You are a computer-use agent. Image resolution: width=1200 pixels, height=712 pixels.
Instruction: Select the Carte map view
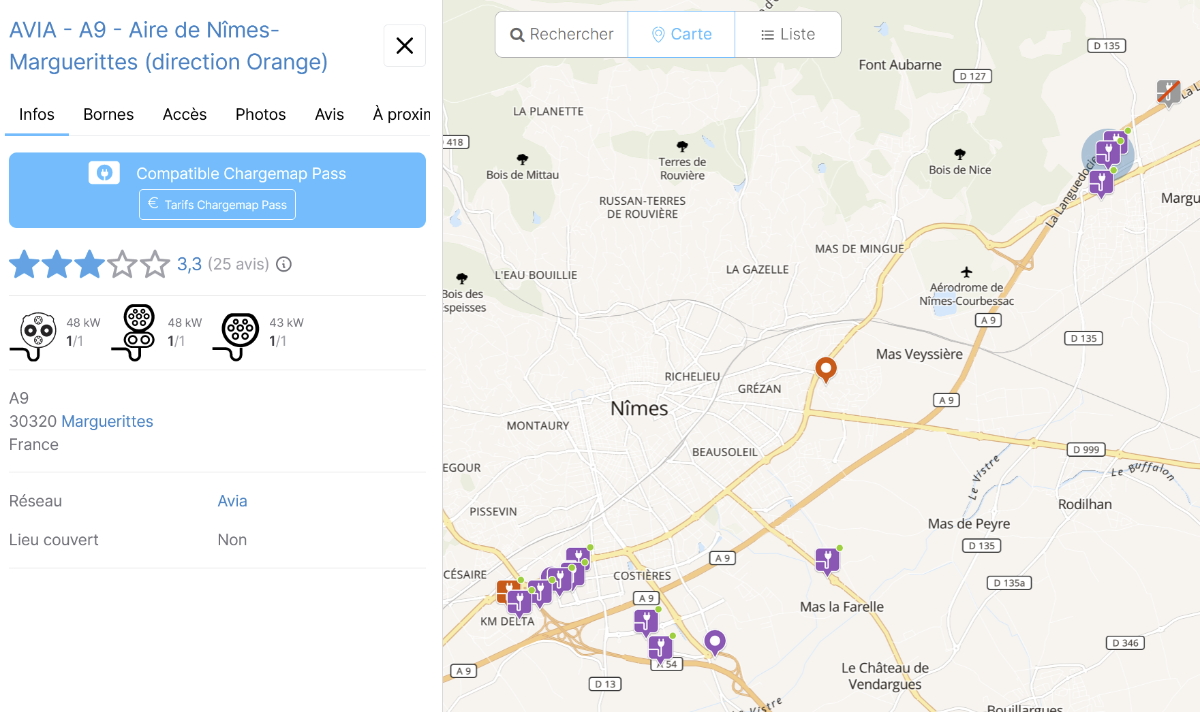coord(681,34)
